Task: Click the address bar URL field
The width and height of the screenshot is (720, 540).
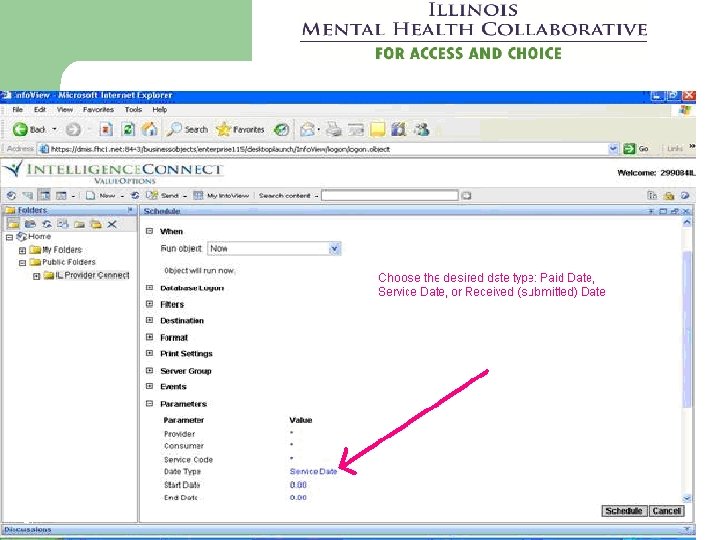Action: tap(323, 149)
